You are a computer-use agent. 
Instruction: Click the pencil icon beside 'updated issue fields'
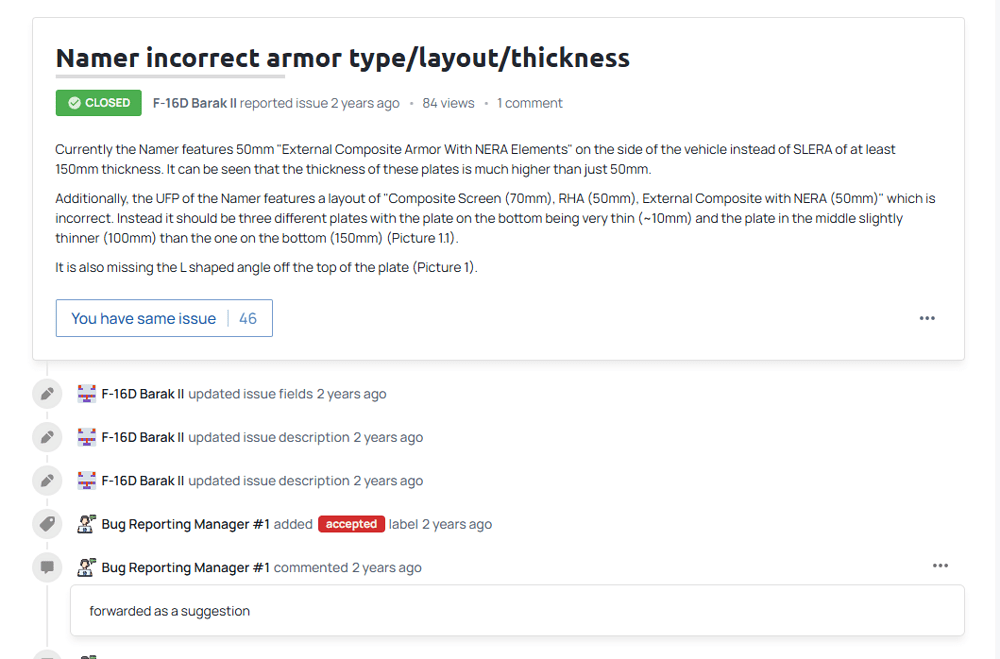point(47,394)
